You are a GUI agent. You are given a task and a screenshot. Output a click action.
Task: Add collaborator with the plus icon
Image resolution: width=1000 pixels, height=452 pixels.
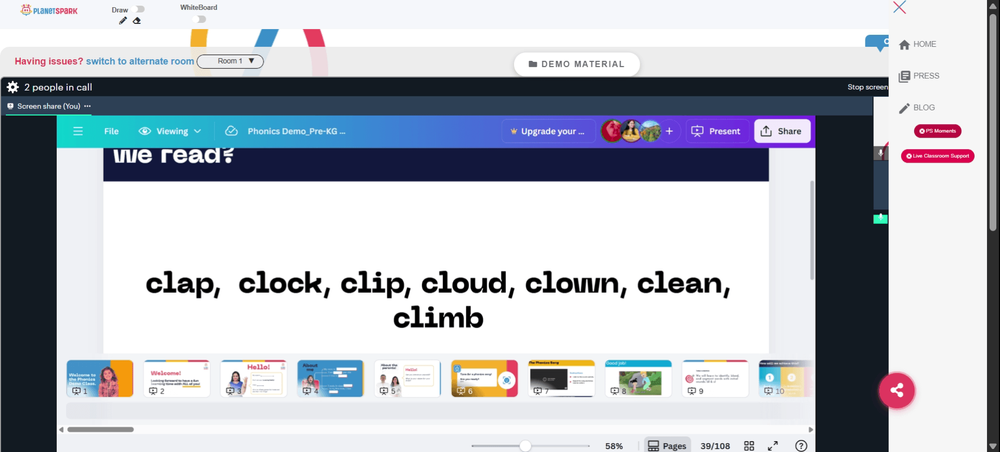point(669,131)
